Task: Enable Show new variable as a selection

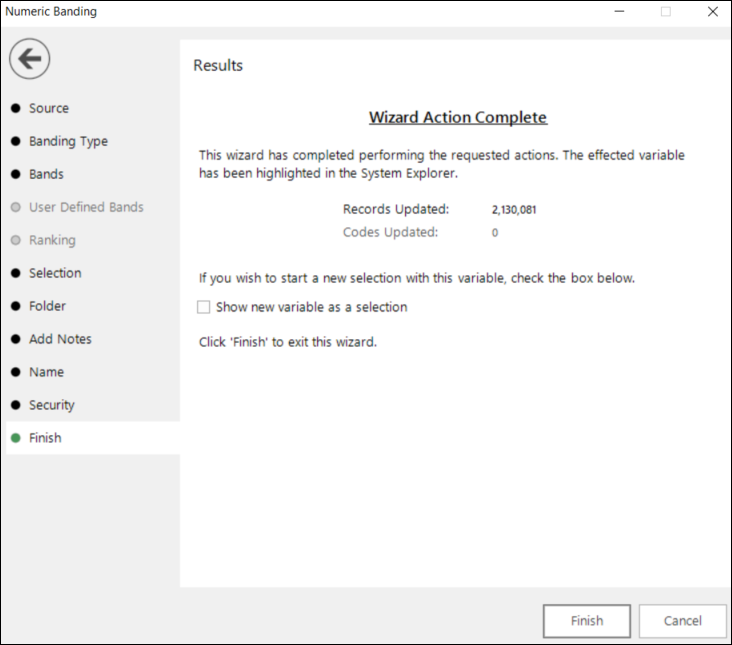Action: point(204,307)
